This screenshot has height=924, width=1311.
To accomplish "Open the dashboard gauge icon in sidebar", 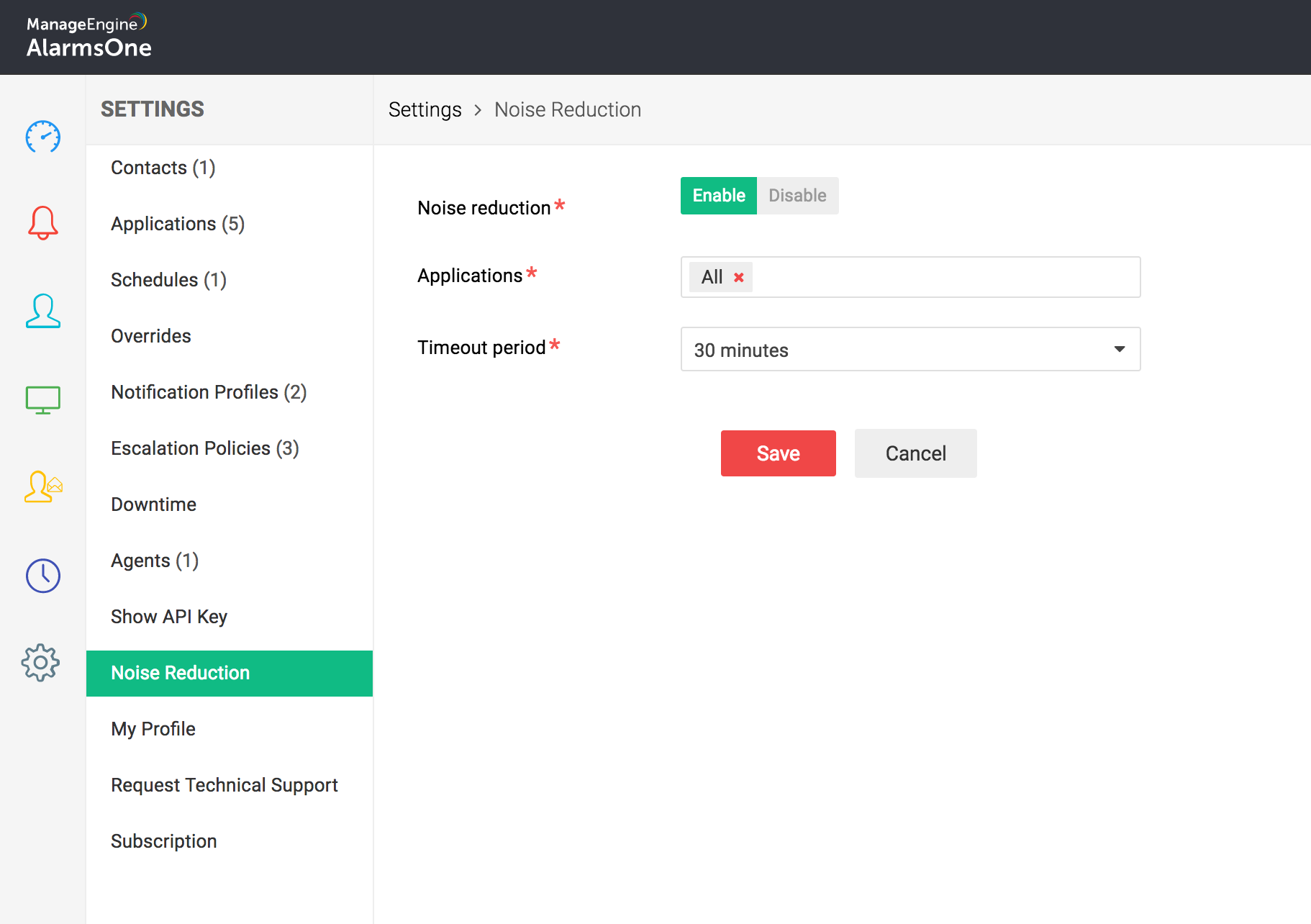I will coord(43,137).
